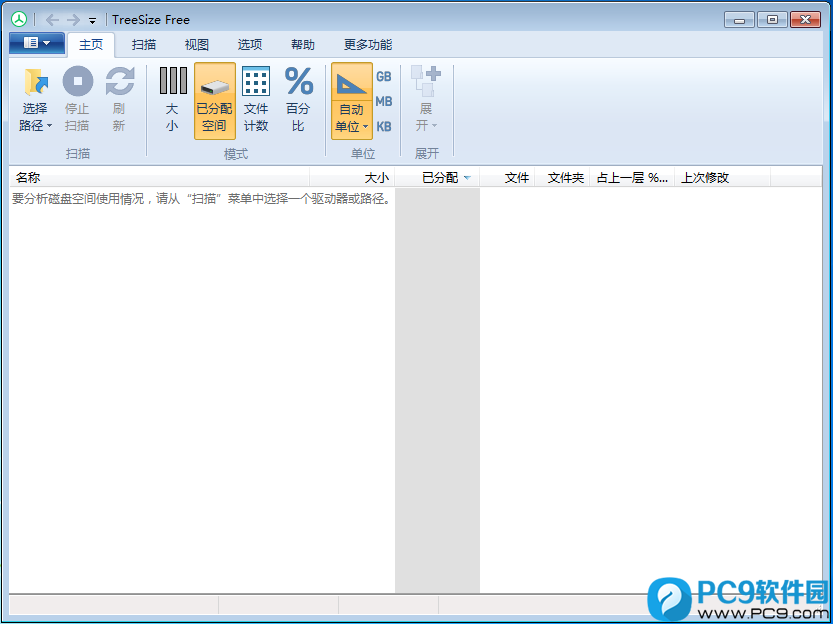Toggle 已分配空间 allocated space mode
The height and width of the screenshot is (624, 833).
pos(215,101)
